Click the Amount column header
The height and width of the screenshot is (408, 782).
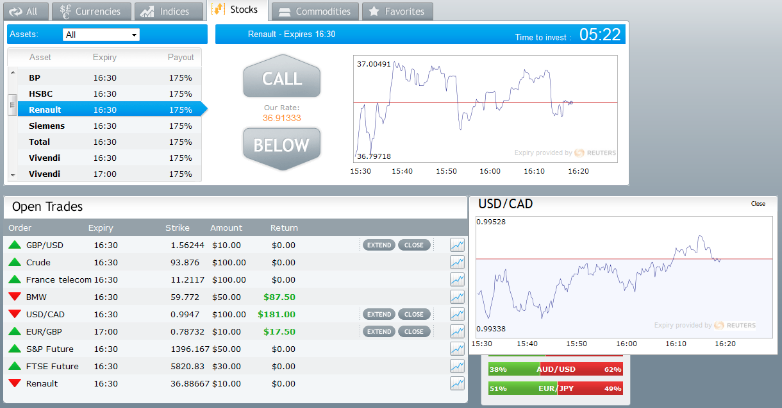tap(226, 227)
